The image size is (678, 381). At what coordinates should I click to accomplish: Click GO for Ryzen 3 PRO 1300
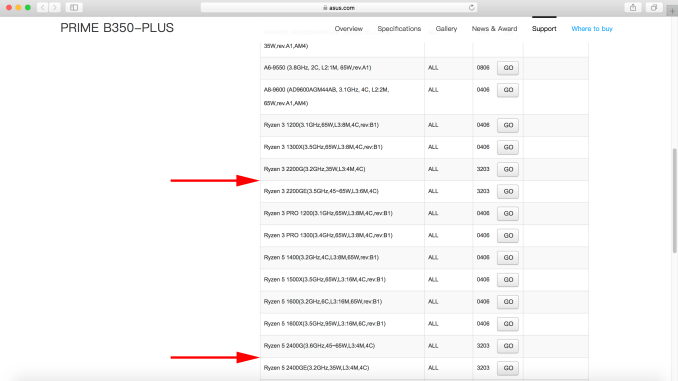(508, 236)
